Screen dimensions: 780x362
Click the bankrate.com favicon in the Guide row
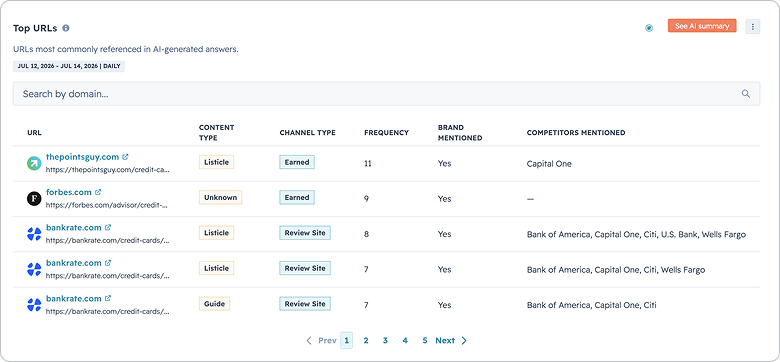click(x=34, y=305)
